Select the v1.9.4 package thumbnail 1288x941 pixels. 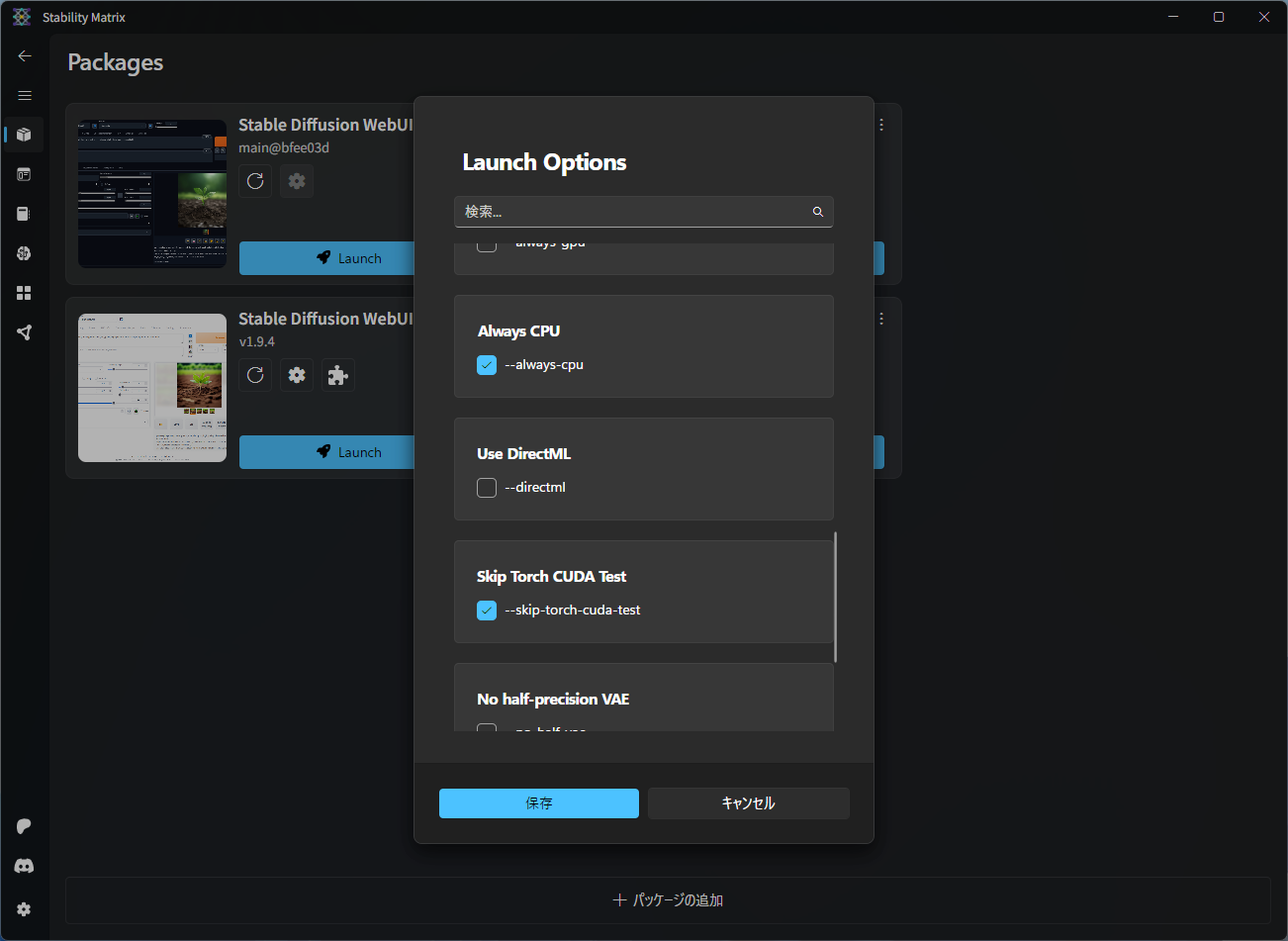click(152, 388)
